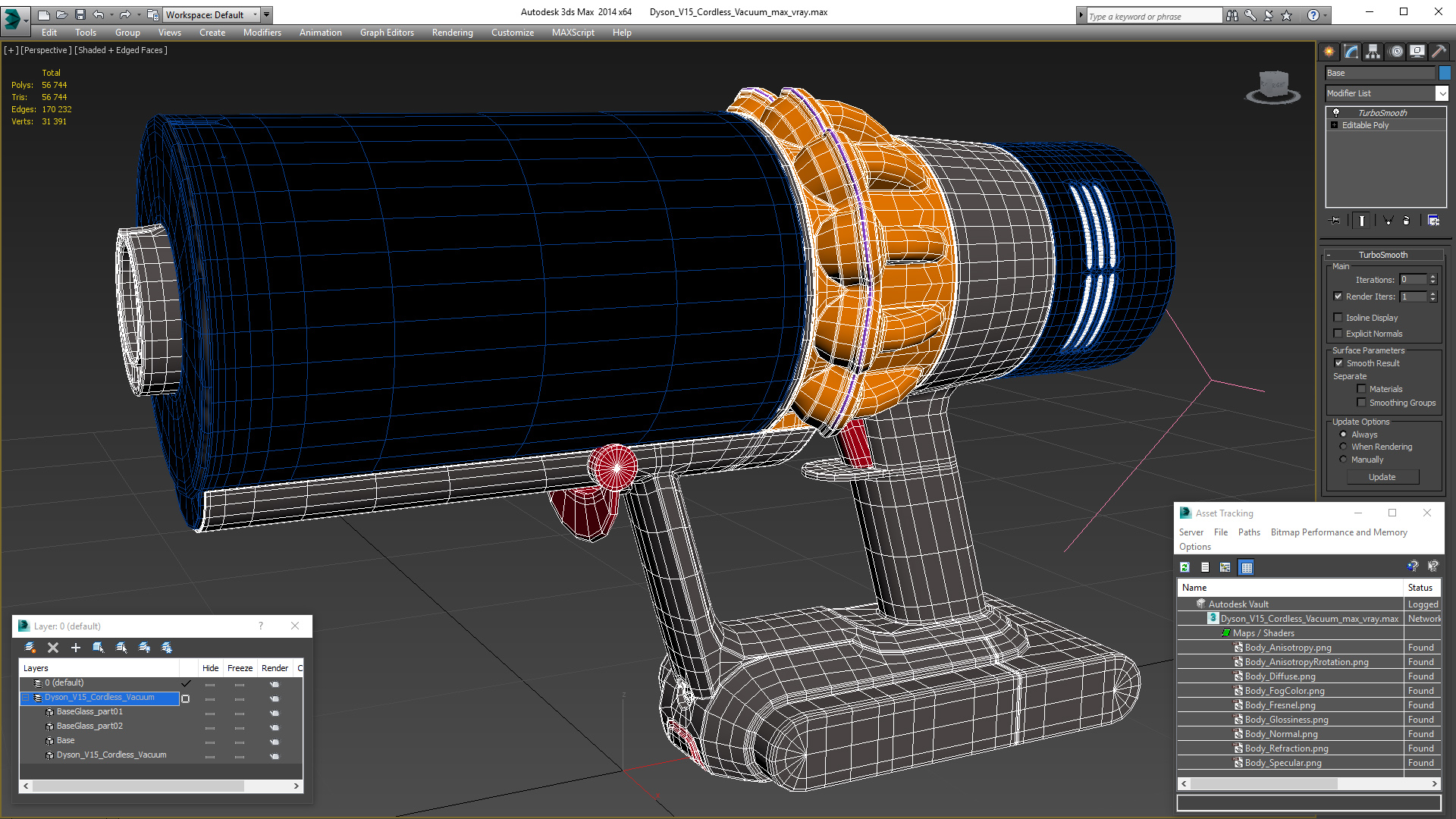
Task: Click Hide/Unhide All Layers icon
Action: 144,648
